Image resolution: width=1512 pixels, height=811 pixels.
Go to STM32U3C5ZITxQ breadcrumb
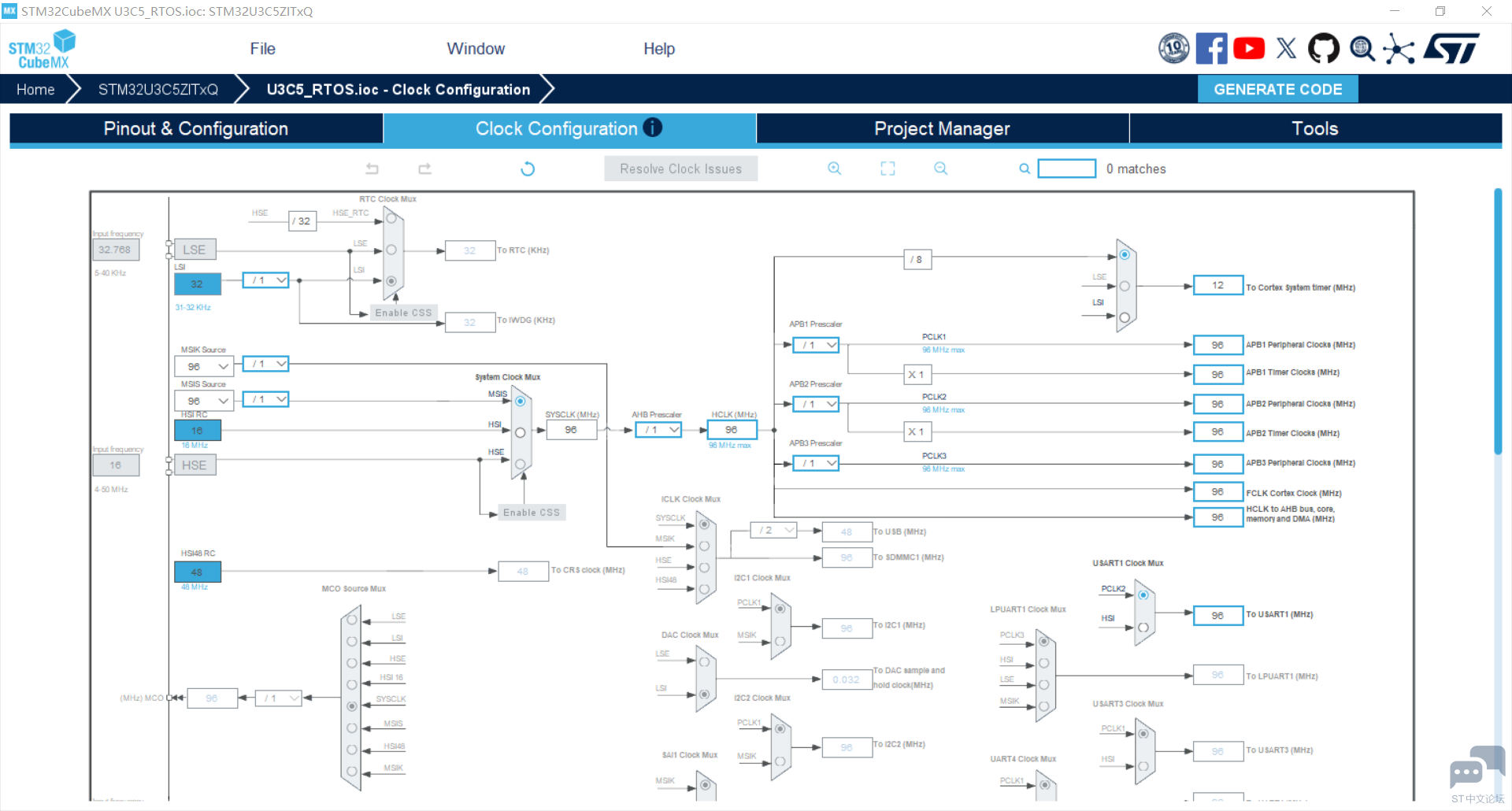coord(158,89)
